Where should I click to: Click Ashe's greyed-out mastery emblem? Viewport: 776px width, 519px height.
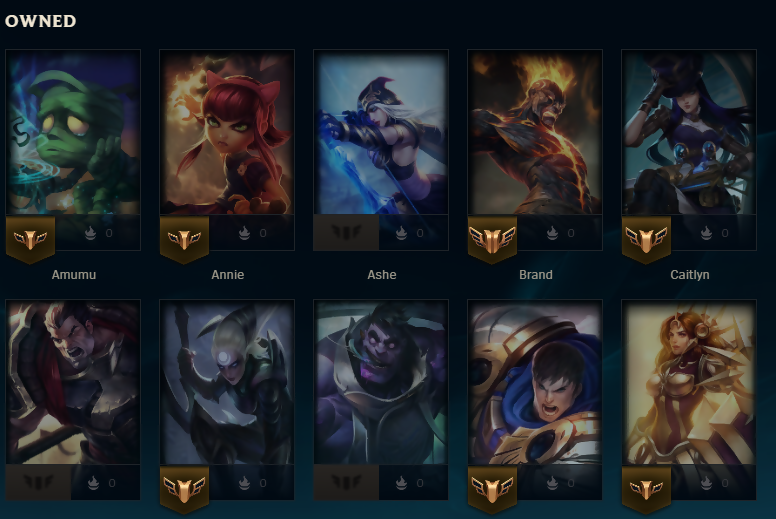(346, 232)
